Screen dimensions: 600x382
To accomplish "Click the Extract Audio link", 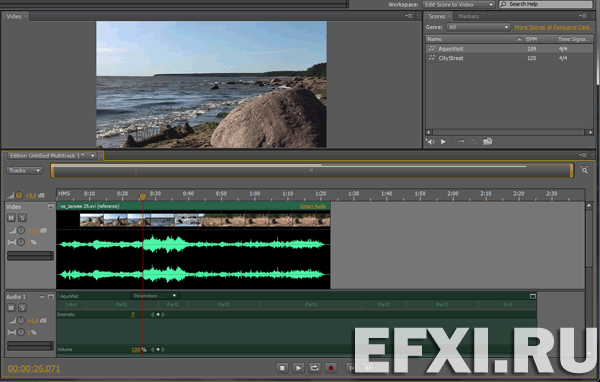I will (313, 206).
